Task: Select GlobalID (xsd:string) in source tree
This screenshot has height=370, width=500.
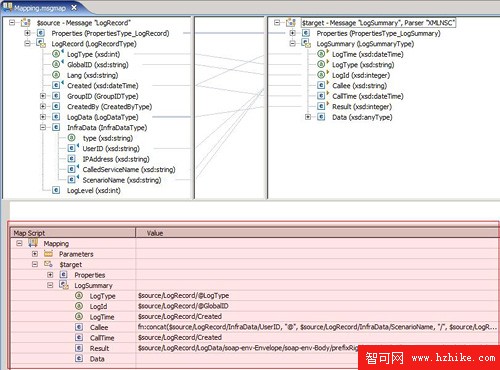Action: coord(98,65)
